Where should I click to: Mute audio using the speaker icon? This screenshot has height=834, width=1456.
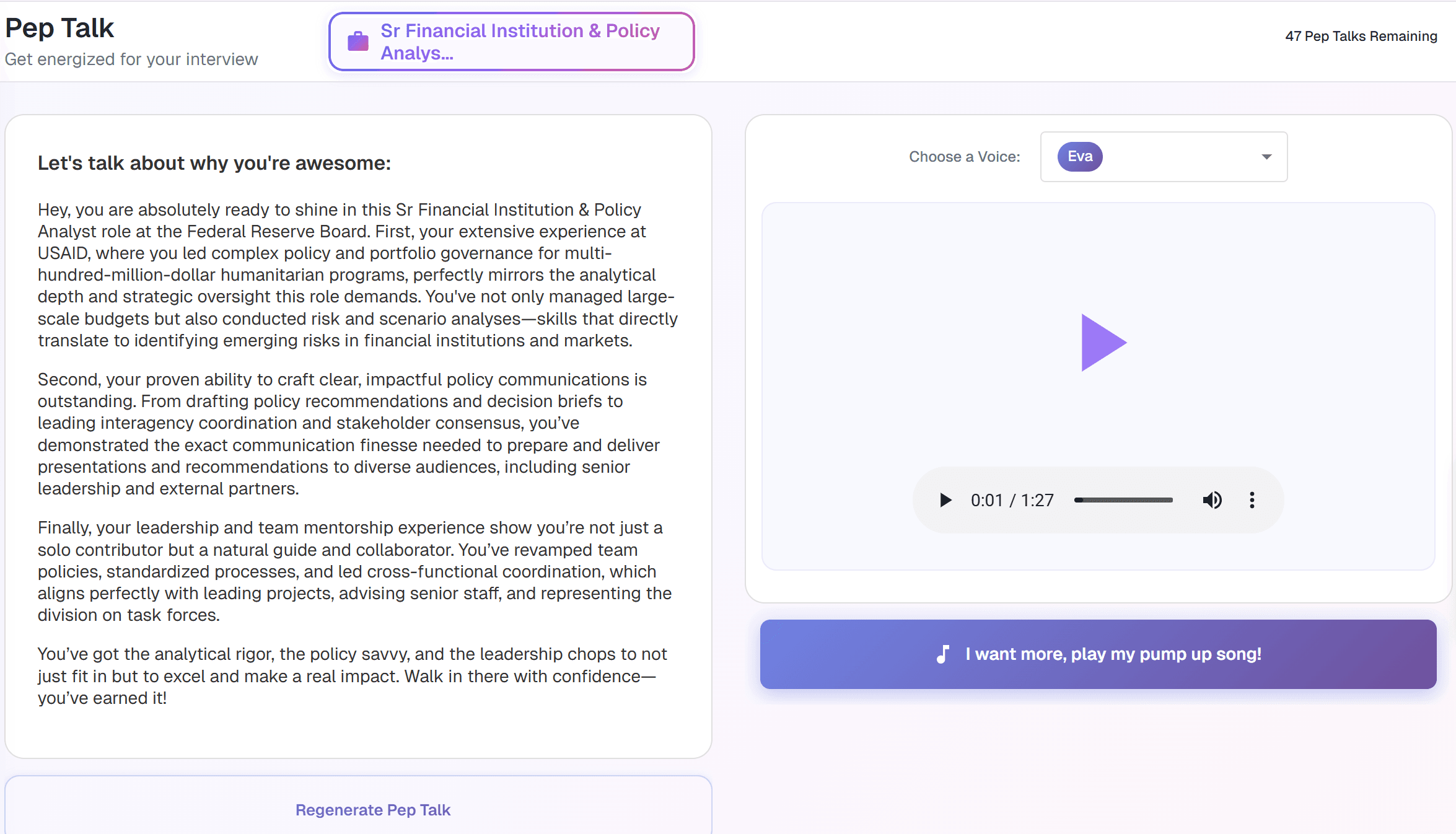tap(1212, 500)
